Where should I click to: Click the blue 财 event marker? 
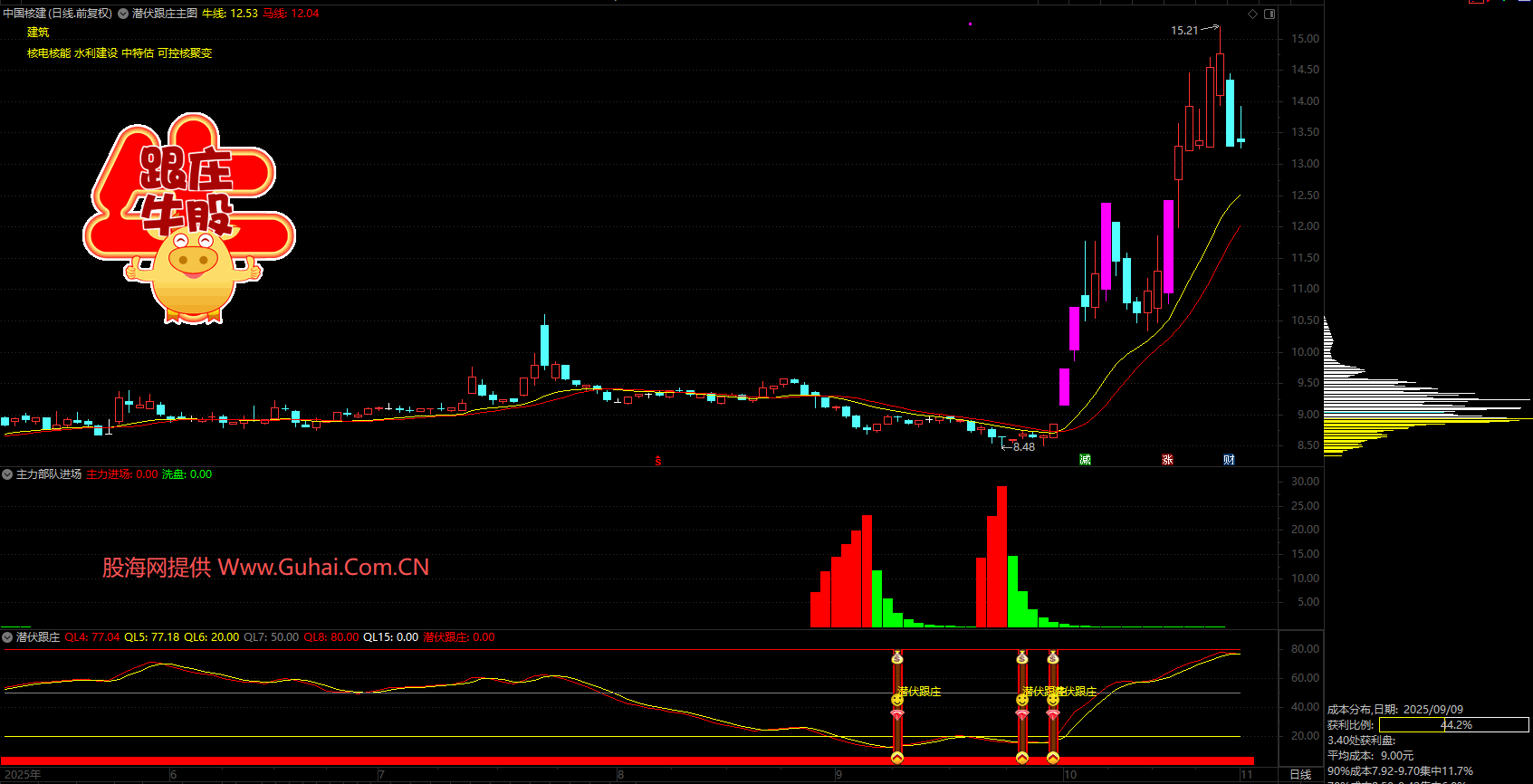click(x=1229, y=460)
